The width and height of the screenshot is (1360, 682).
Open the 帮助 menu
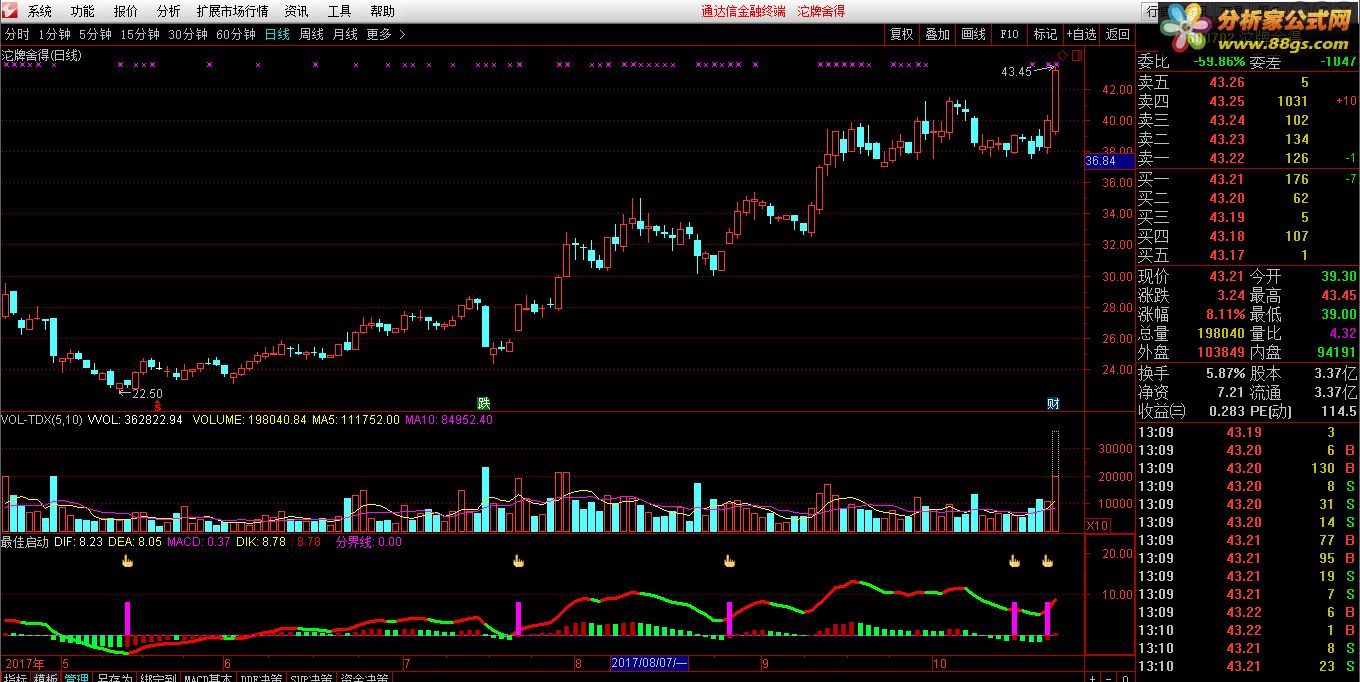tap(382, 11)
